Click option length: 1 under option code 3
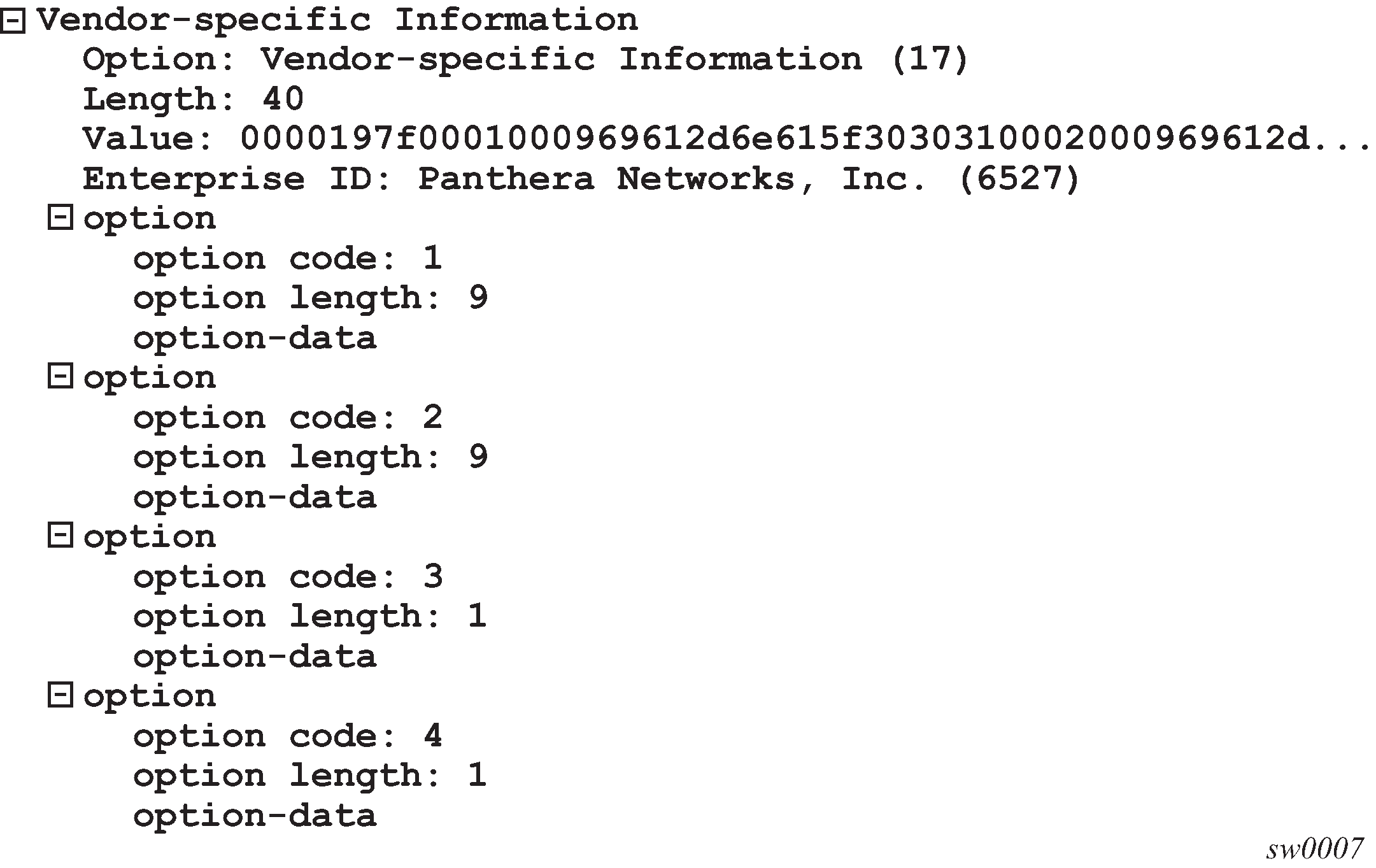This screenshot has width=1376, height=868. [310, 616]
